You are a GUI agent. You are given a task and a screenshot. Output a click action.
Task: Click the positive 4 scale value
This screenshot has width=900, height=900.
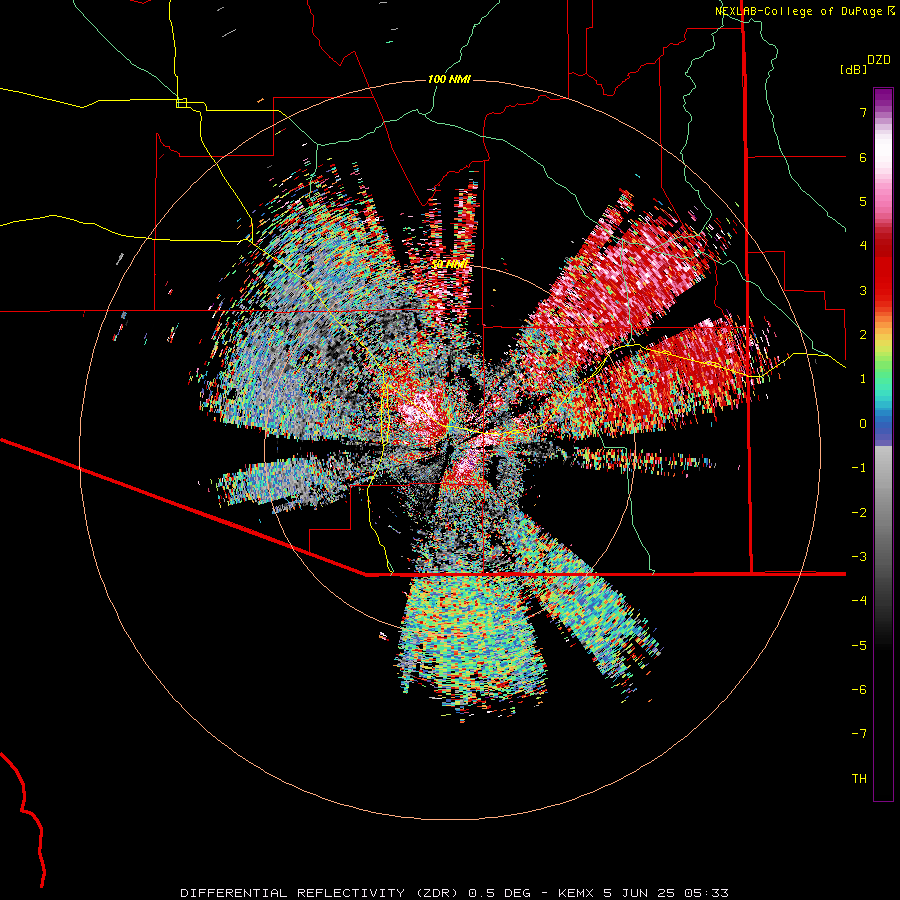point(863,246)
